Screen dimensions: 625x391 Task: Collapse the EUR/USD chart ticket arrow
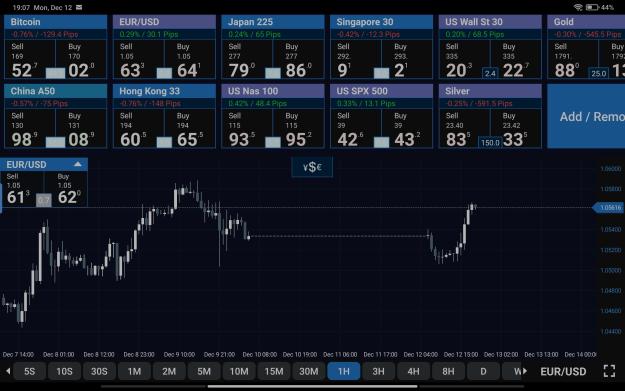(x=78, y=164)
